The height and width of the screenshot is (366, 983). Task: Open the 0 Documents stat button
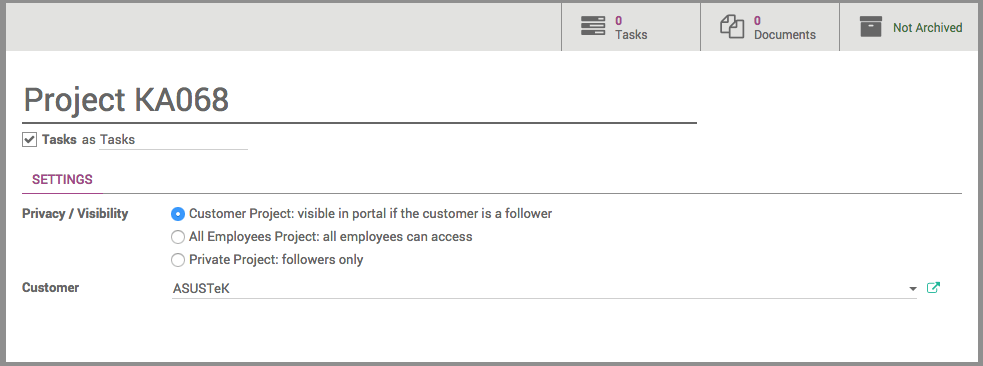pyautogui.click(x=770, y=27)
